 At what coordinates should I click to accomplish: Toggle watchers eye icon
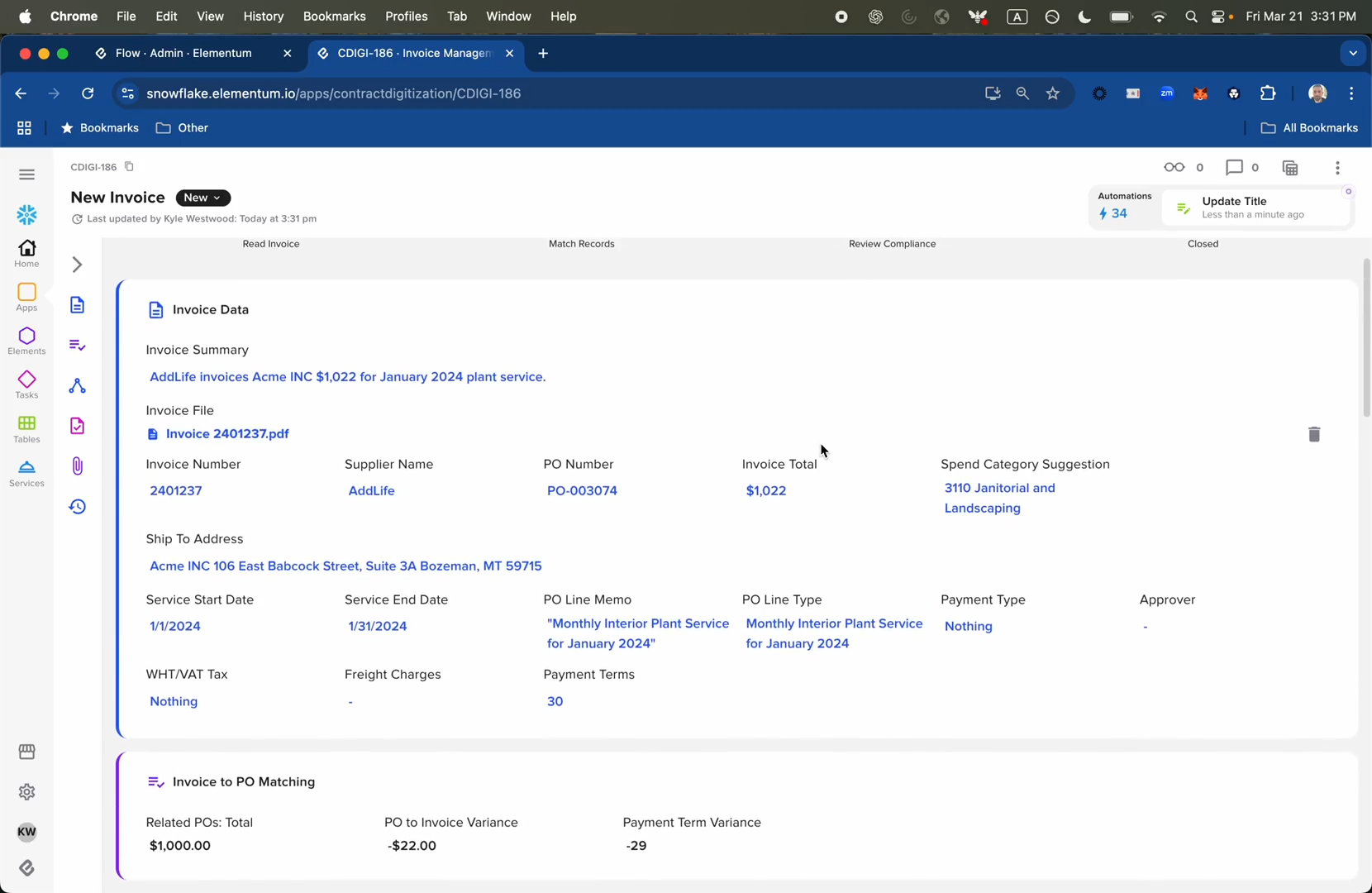[x=1174, y=167]
